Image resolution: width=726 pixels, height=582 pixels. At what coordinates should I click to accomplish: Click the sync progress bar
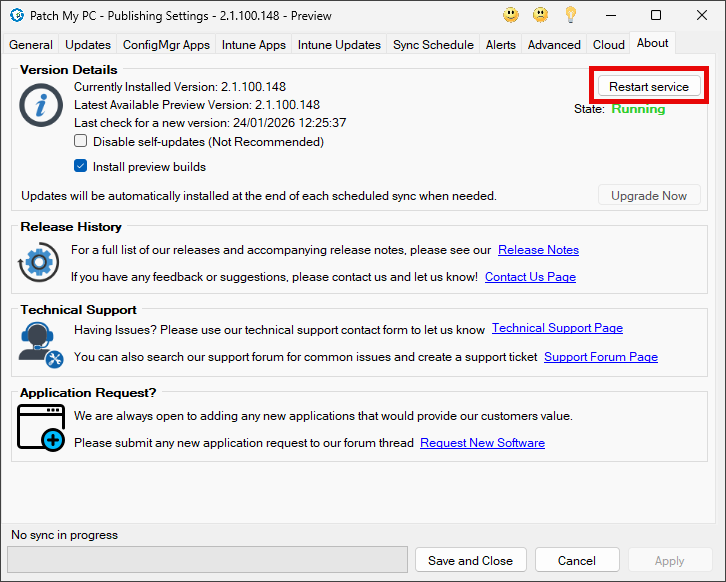pos(207,559)
